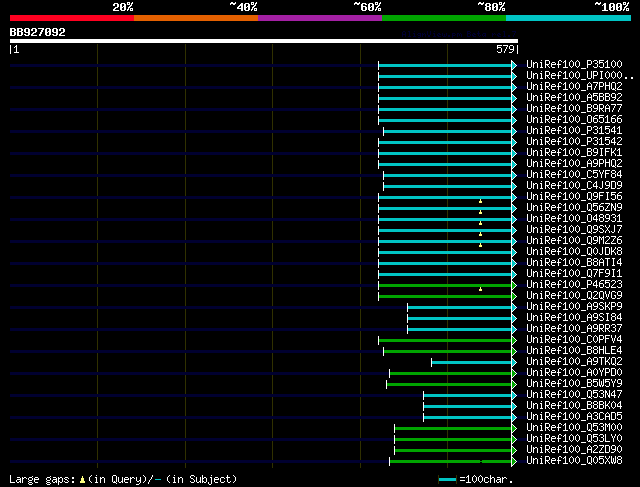Click purple ~60% identity legend segment
Viewport: 640px width, 487px height.
tap(320, 18)
